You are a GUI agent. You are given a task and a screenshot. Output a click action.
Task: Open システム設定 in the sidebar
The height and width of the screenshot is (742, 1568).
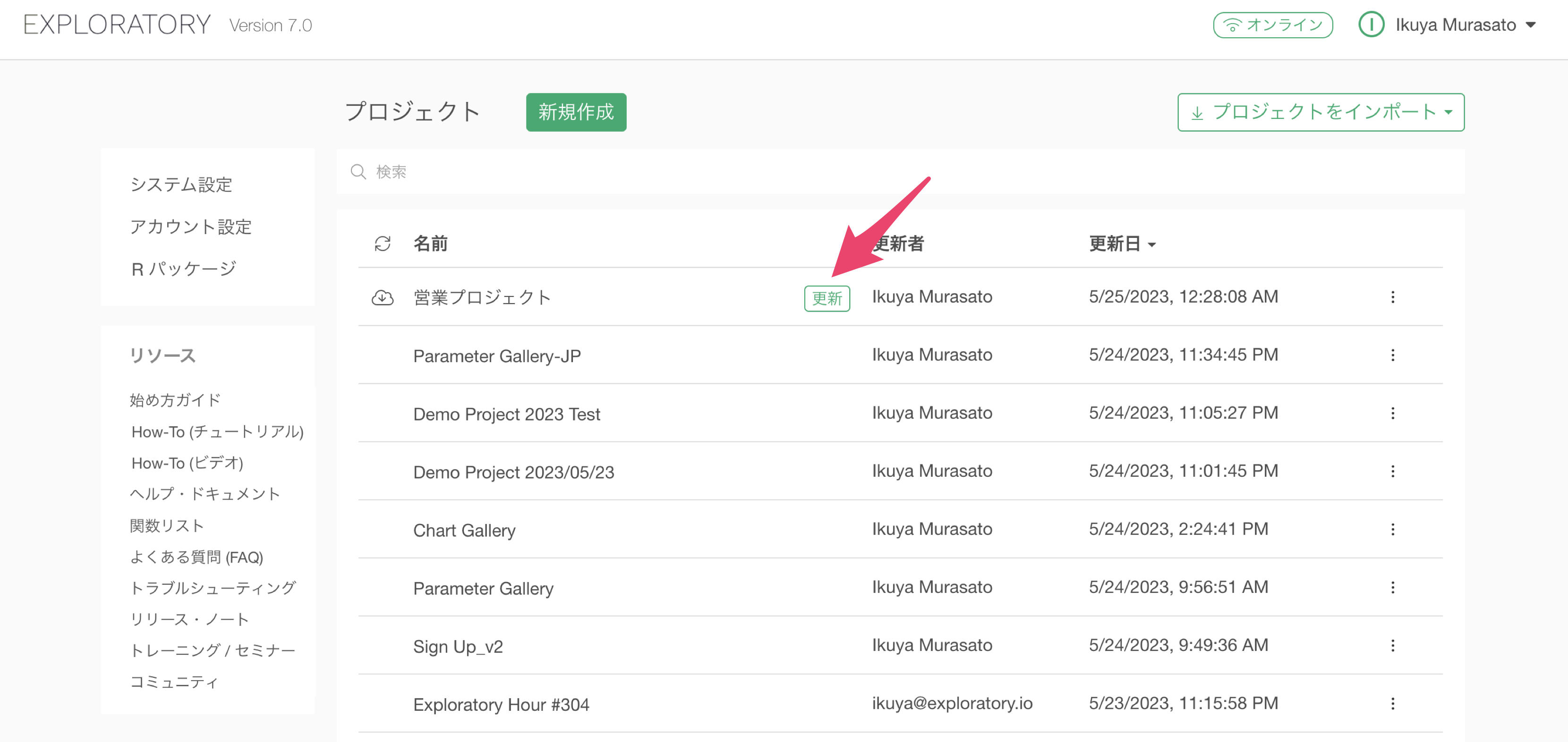181,184
